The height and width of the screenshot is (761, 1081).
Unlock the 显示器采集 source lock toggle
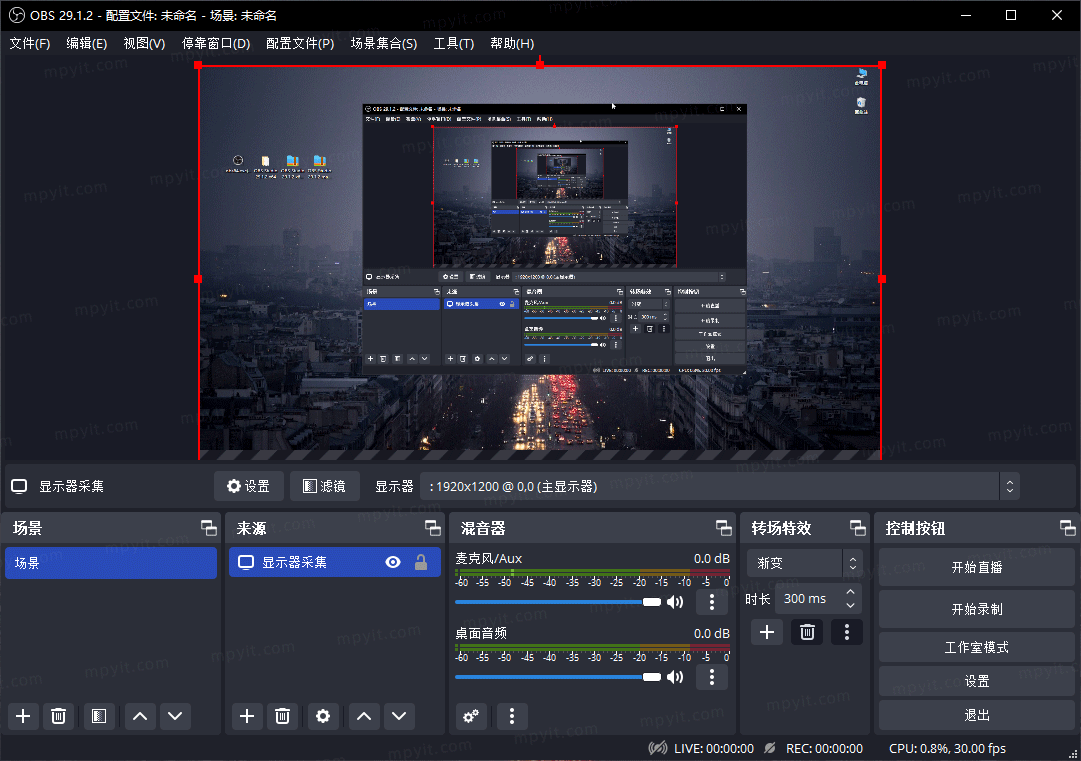pos(421,562)
